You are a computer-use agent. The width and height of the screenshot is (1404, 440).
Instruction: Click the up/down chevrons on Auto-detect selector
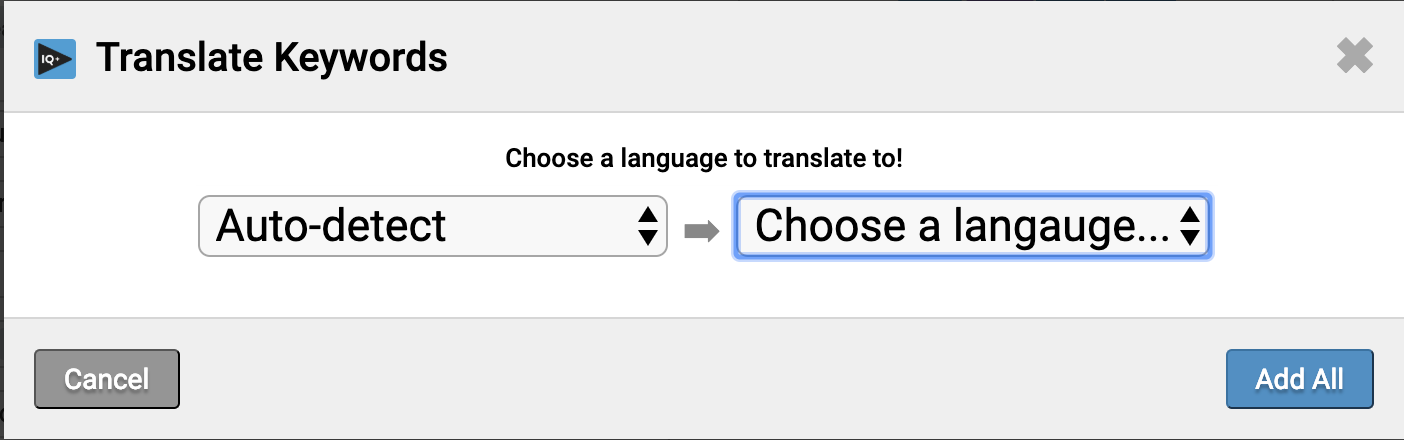click(647, 226)
